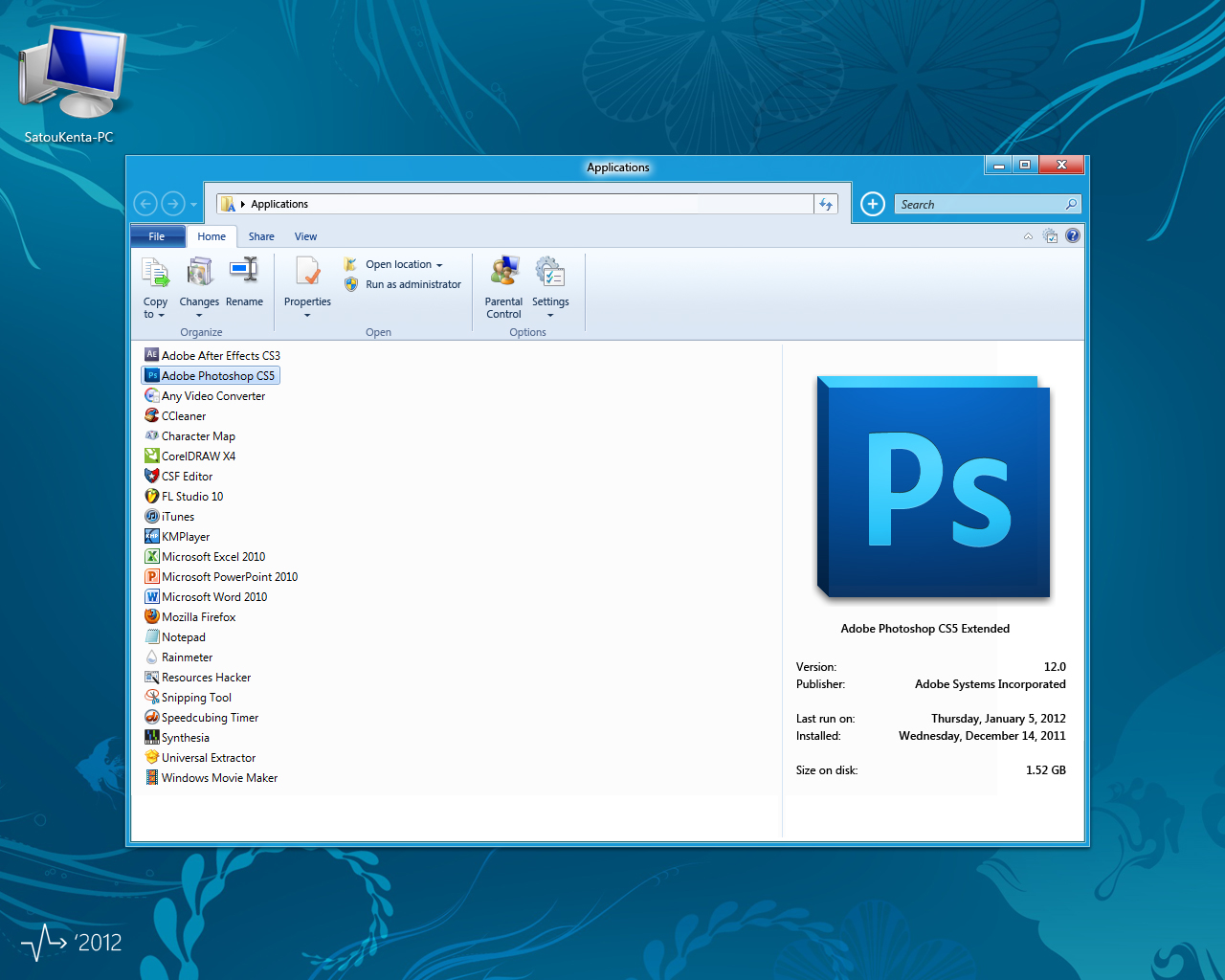The width and height of the screenshot is (1225, 980).
Task: Select CSF Editor in list
Action: [179, 476]
